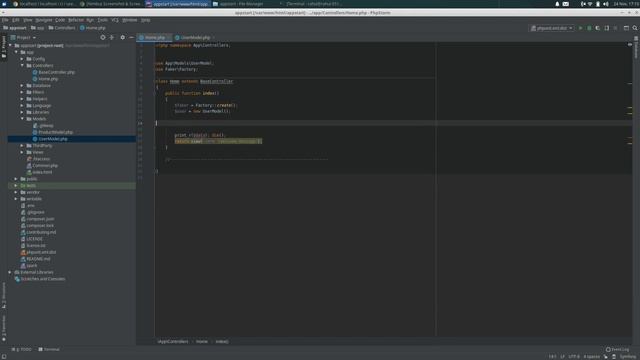Click the 4 spaces indent indicator

[x=591, y=357]
